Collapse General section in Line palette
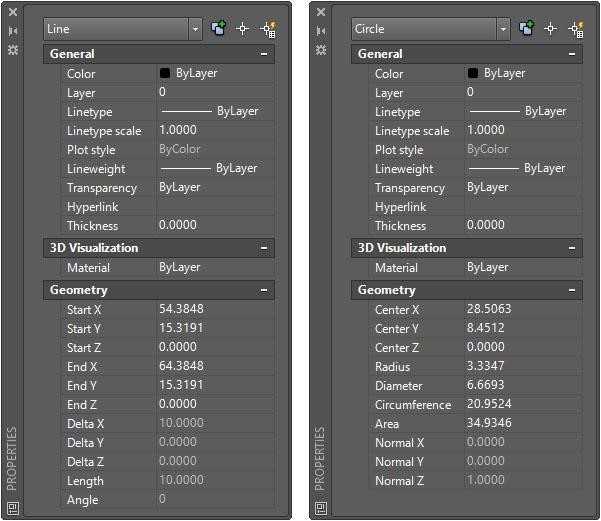The image size is (601, 521). [x=264, y=54]
